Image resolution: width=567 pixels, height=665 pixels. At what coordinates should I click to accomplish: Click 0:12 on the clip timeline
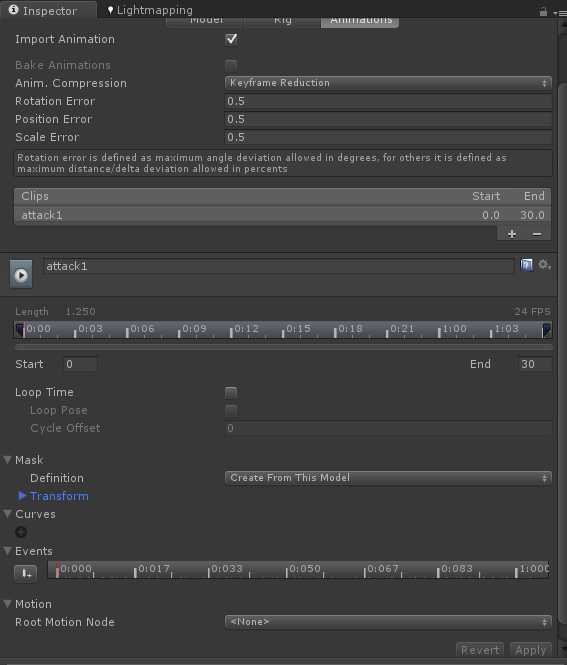(246, 329)
